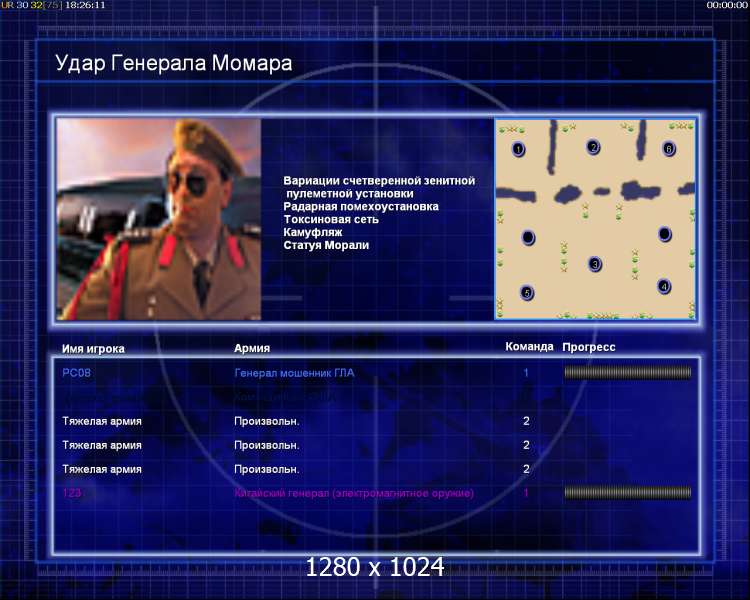750x600 pixels.
Task: Select start position 4 on the minimap
Action: pos(664,287)
